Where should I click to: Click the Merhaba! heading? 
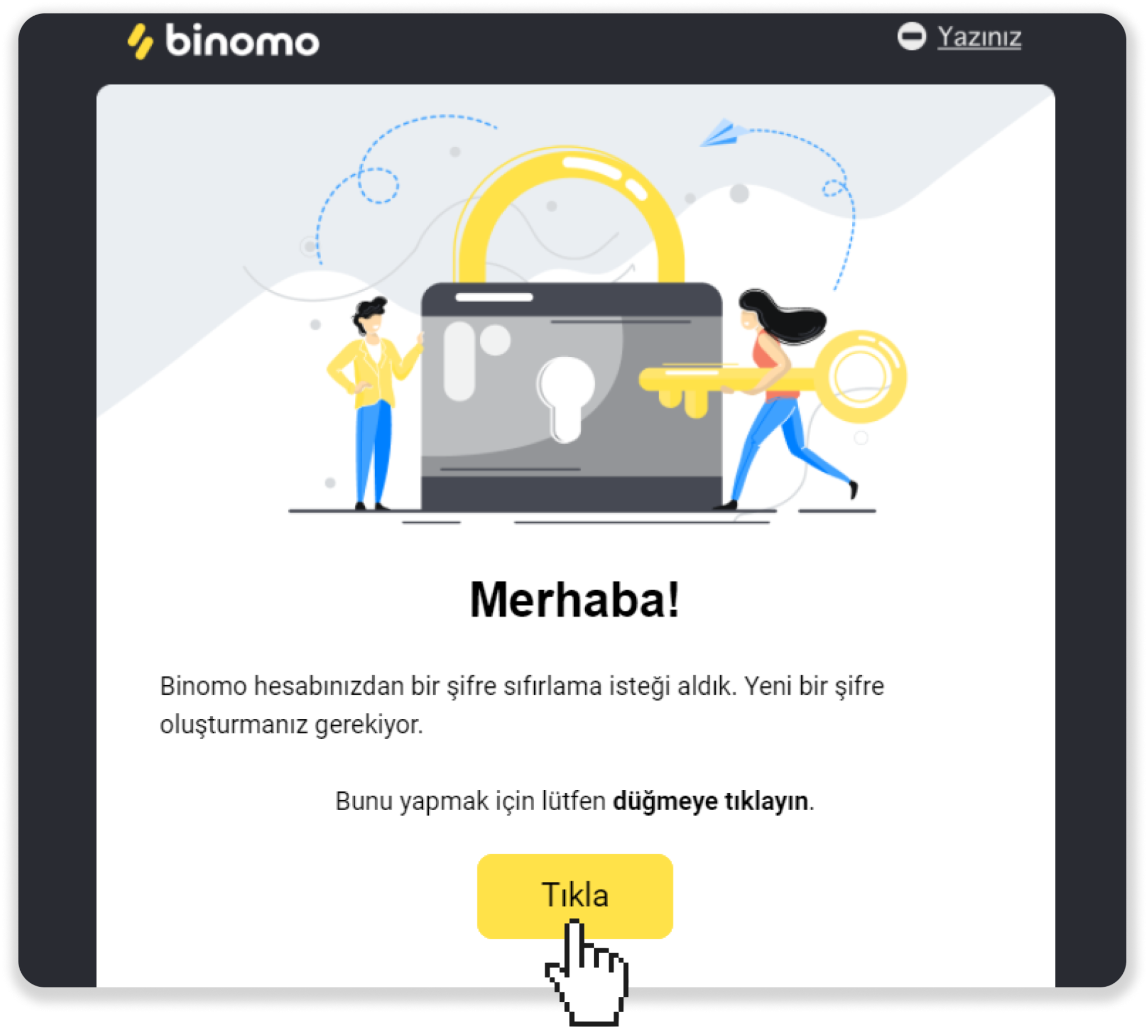click(x=575, y=600)
